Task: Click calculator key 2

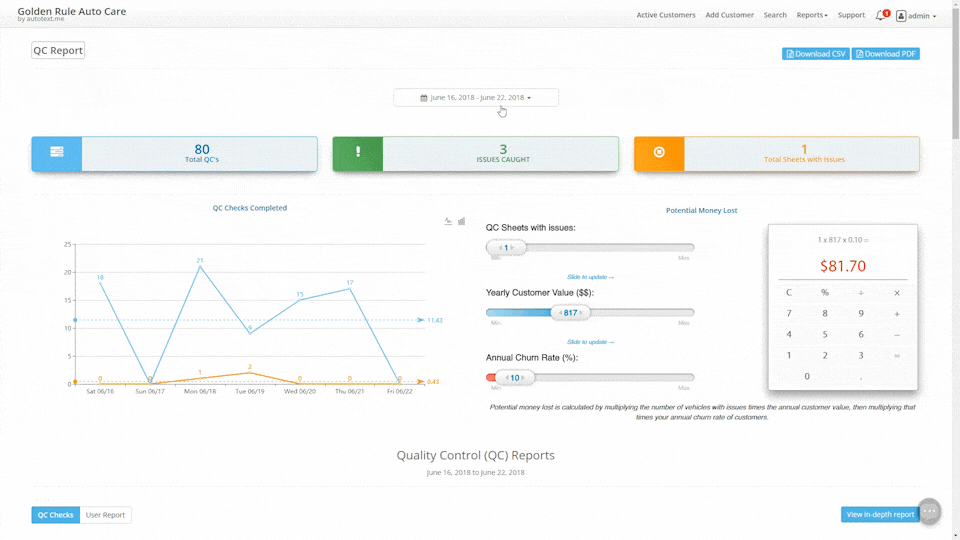Action: point(825,355)
